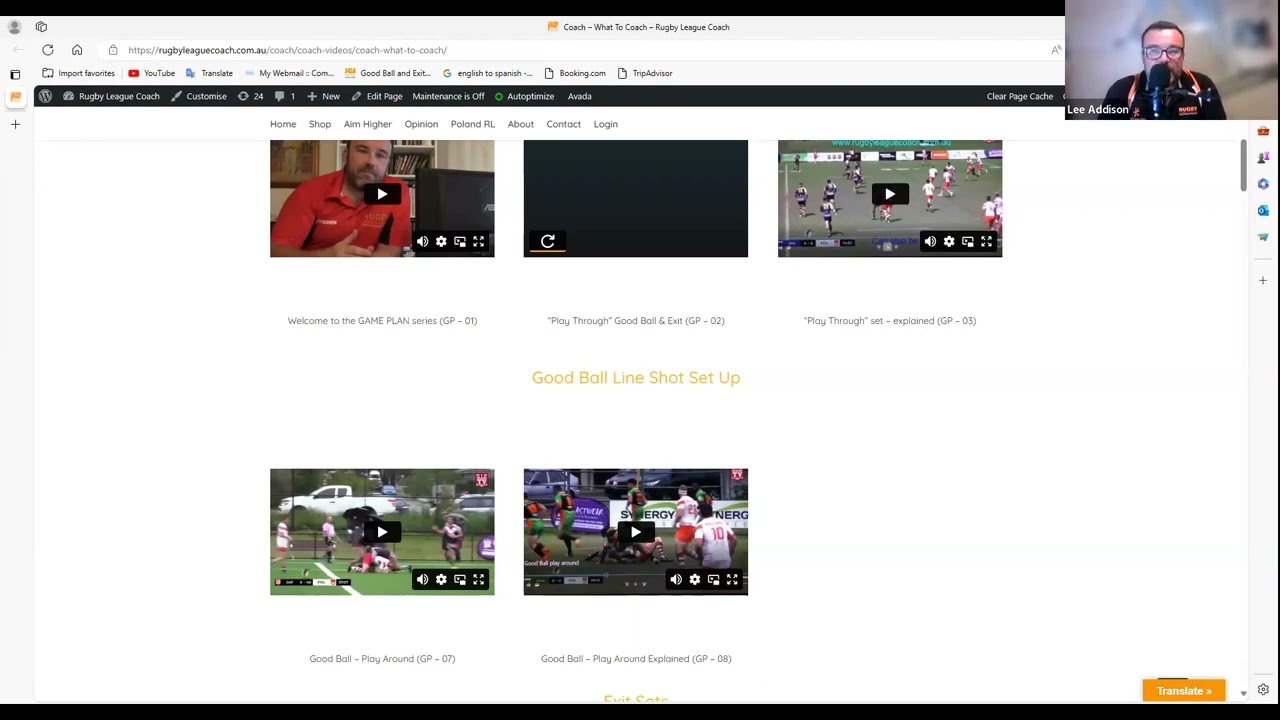This screenshot has height=720, width=1280.
Task: Open settings gear on GAME PLAN welcome video
Action: click(x=441, y=241)
